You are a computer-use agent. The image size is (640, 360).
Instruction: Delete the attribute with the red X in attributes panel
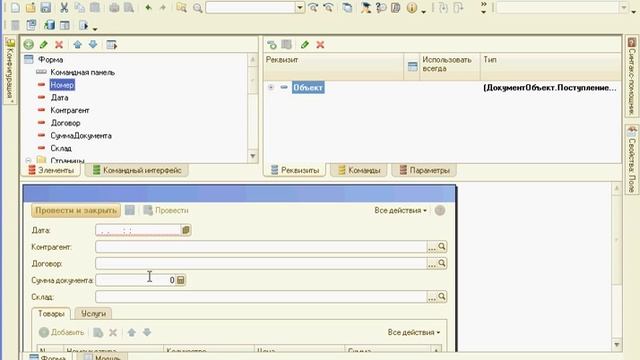point(320,44)
